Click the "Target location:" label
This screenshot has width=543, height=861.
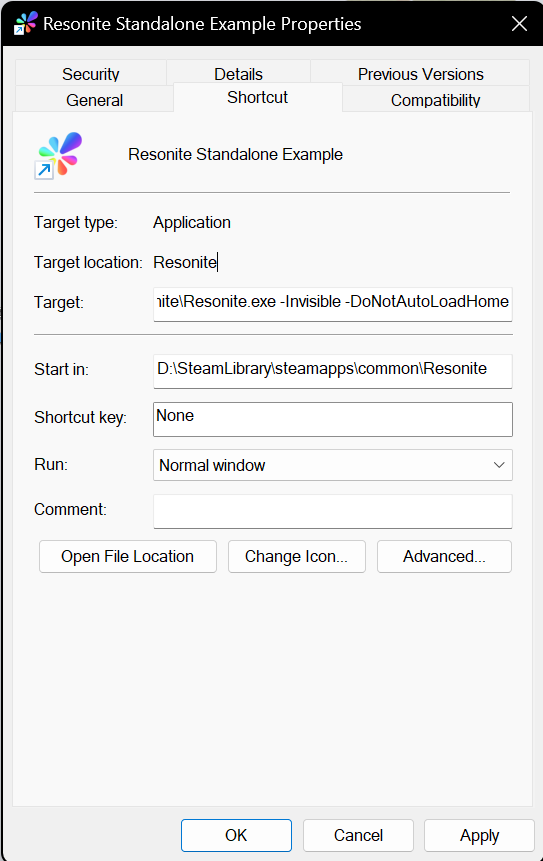[x=88, y=262]
